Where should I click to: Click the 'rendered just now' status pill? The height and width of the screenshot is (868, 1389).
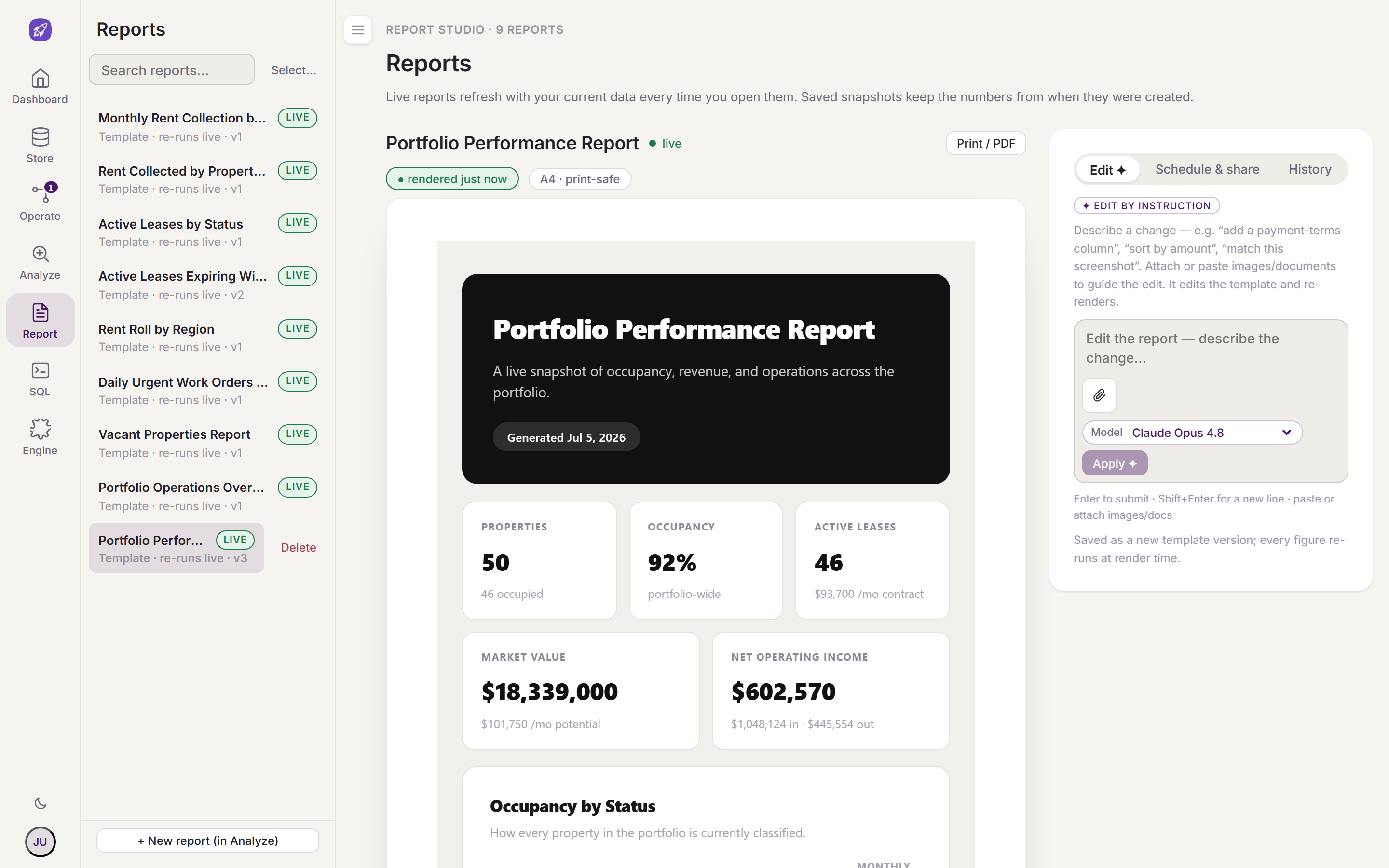pos(452,179)
